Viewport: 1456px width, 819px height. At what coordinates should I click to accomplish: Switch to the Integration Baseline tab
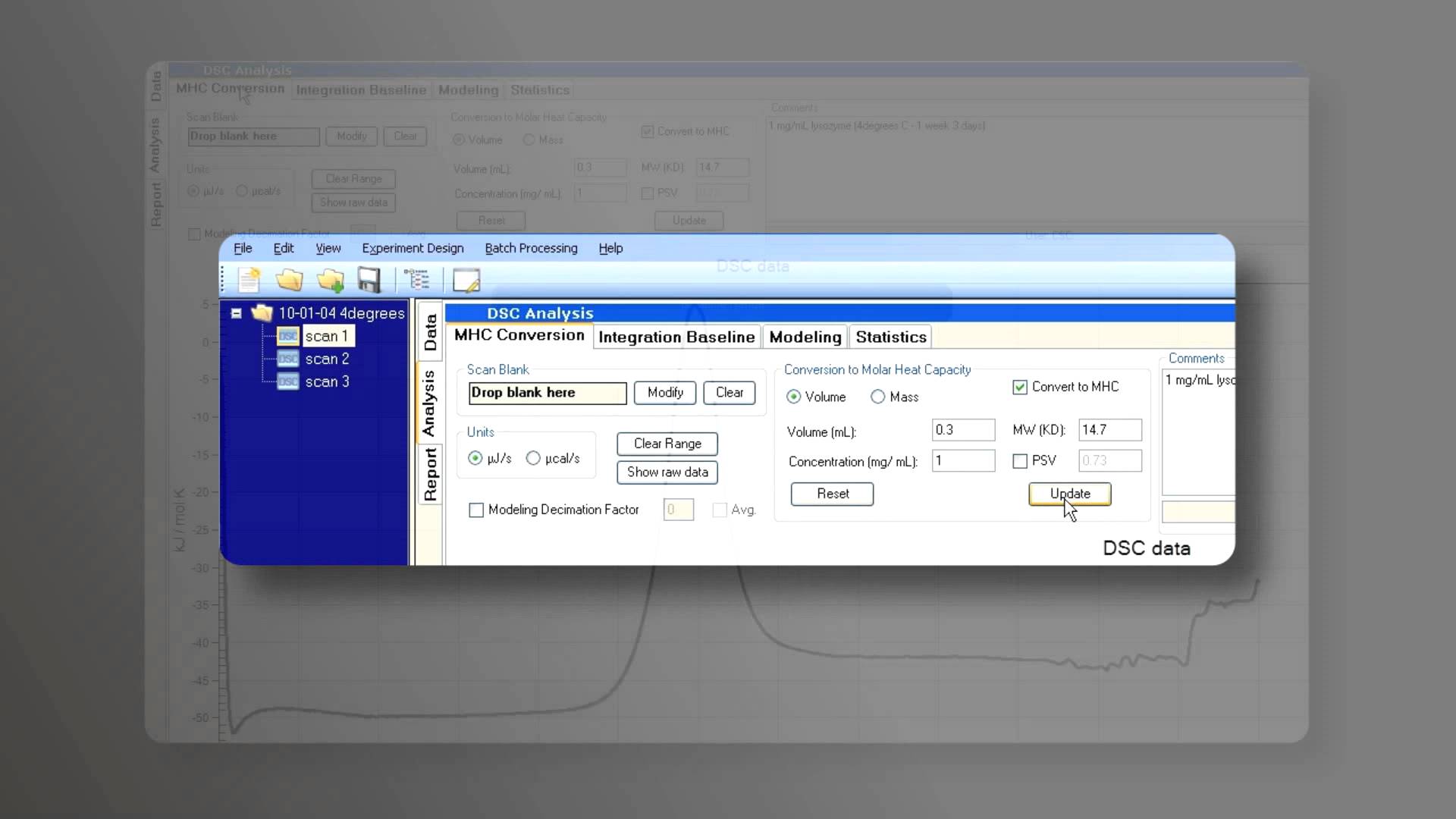coord(676,337)
